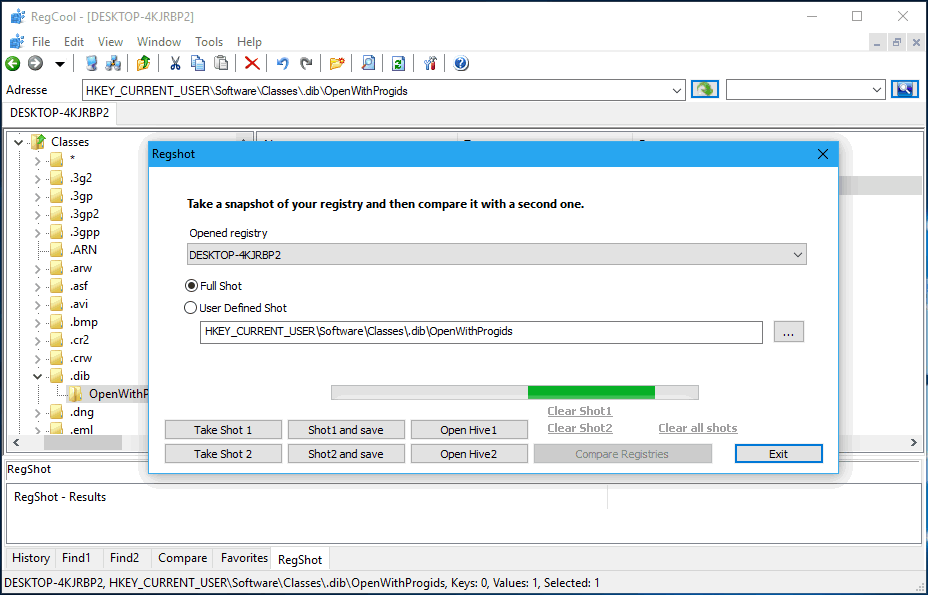Open the search combo box dropdown arrow
Screen dimensions: 928x595
pyautogui.click(x=877, y=91)
